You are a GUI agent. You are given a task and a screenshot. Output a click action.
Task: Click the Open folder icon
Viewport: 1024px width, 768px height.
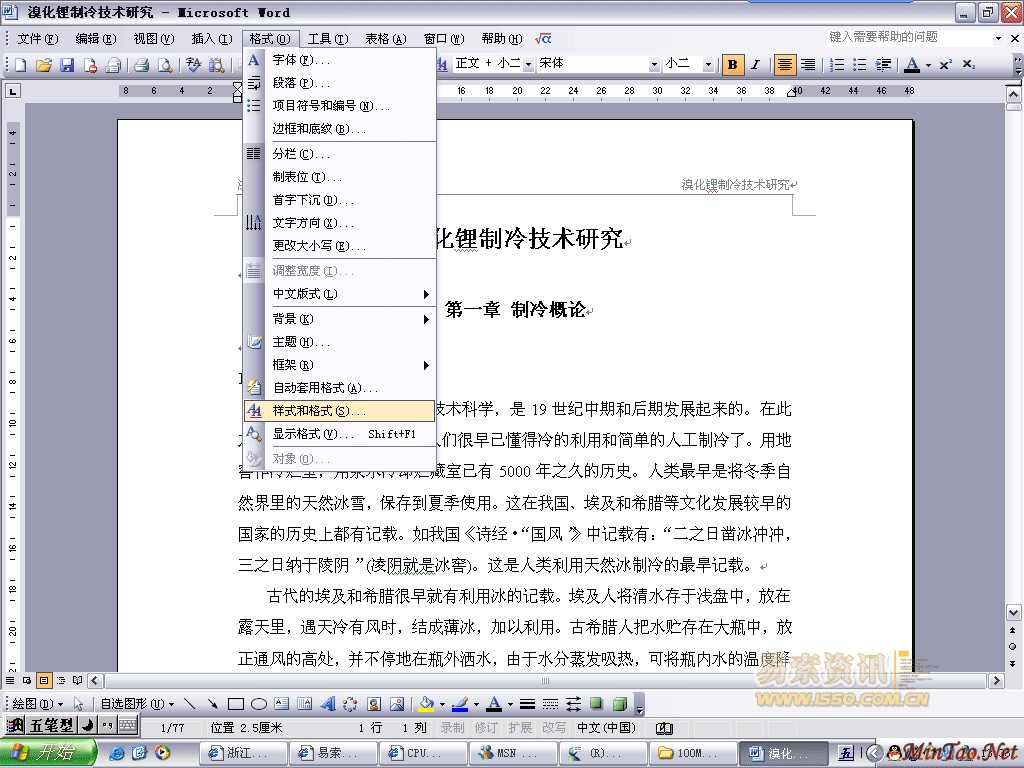(44, 65)
